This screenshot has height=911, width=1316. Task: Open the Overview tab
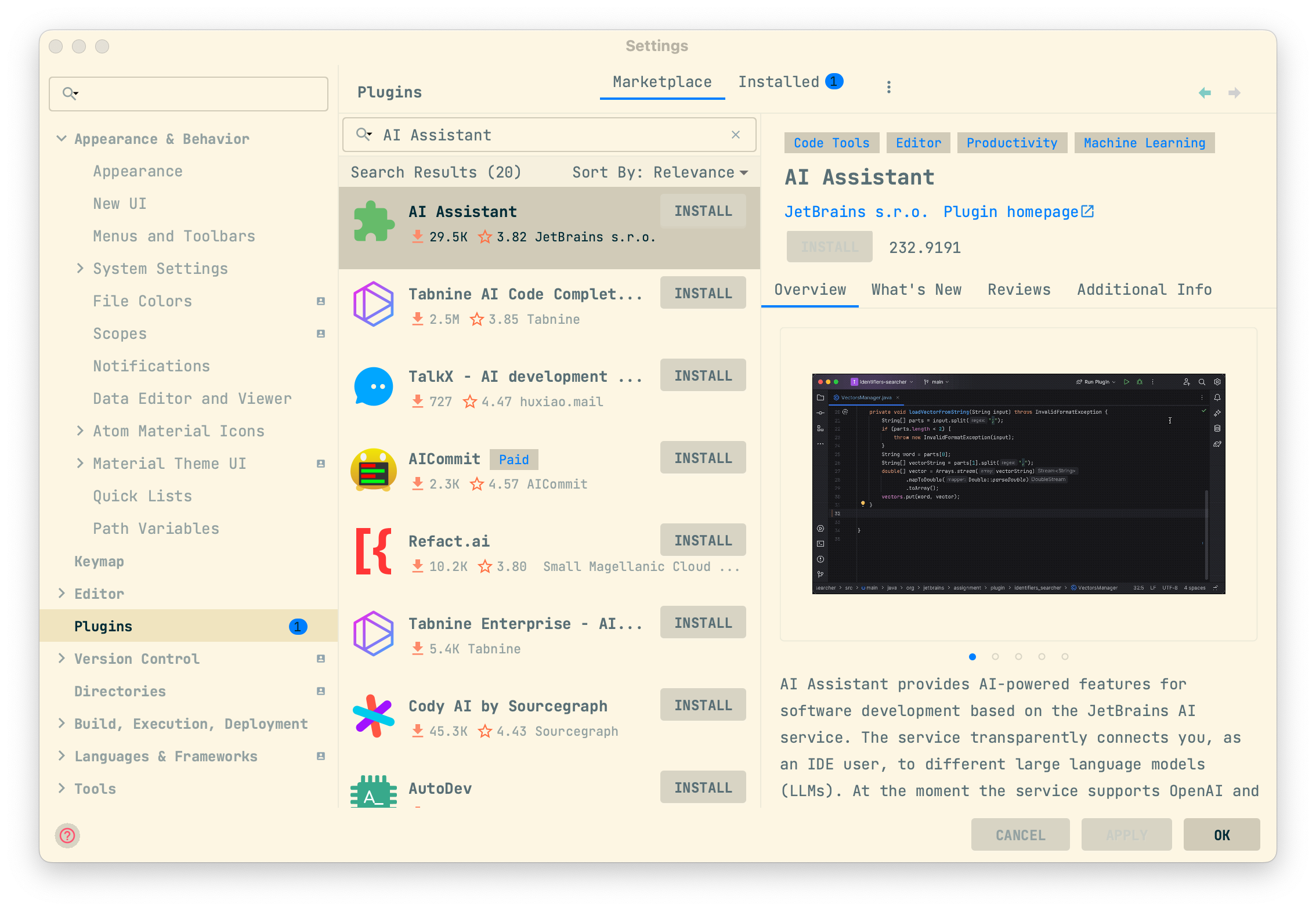(810, 290)
